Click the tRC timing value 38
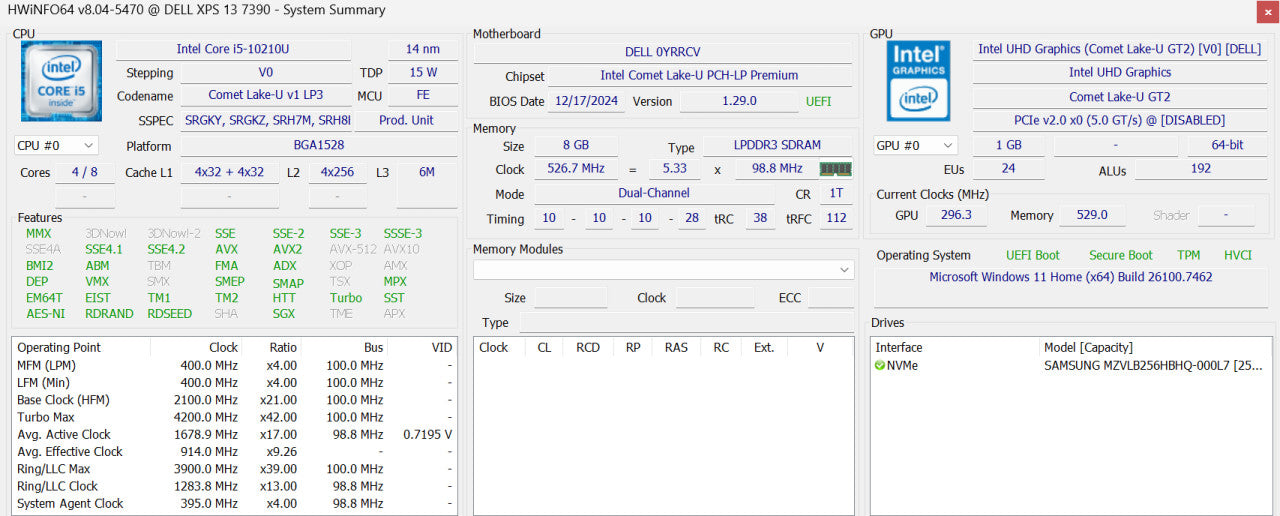The height and width of the screenshot is (516, 1280). [x=760, y=219]
